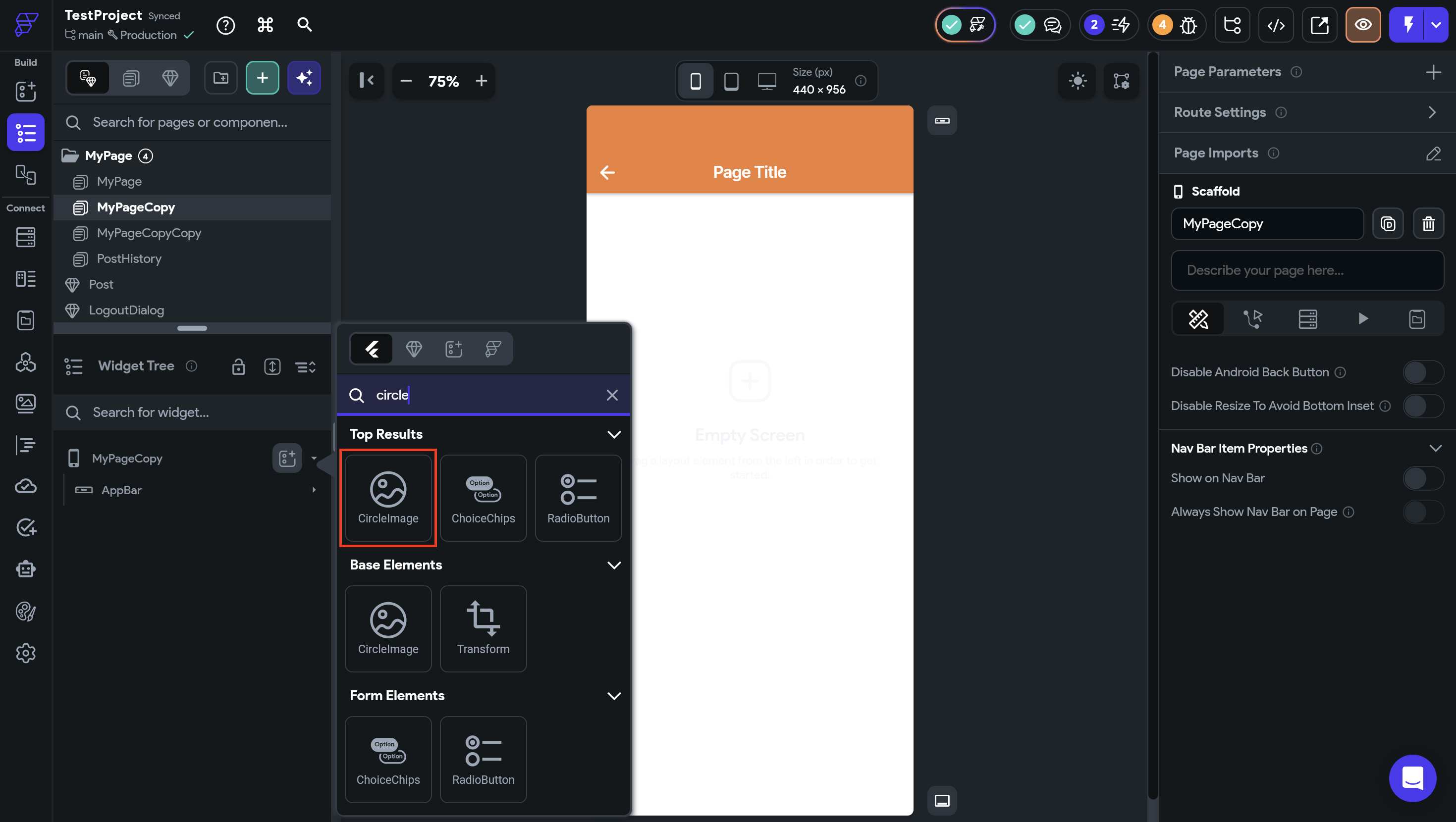Switch to components tab in widget palette
This screenshot has height=822, width=1456.
414,349
